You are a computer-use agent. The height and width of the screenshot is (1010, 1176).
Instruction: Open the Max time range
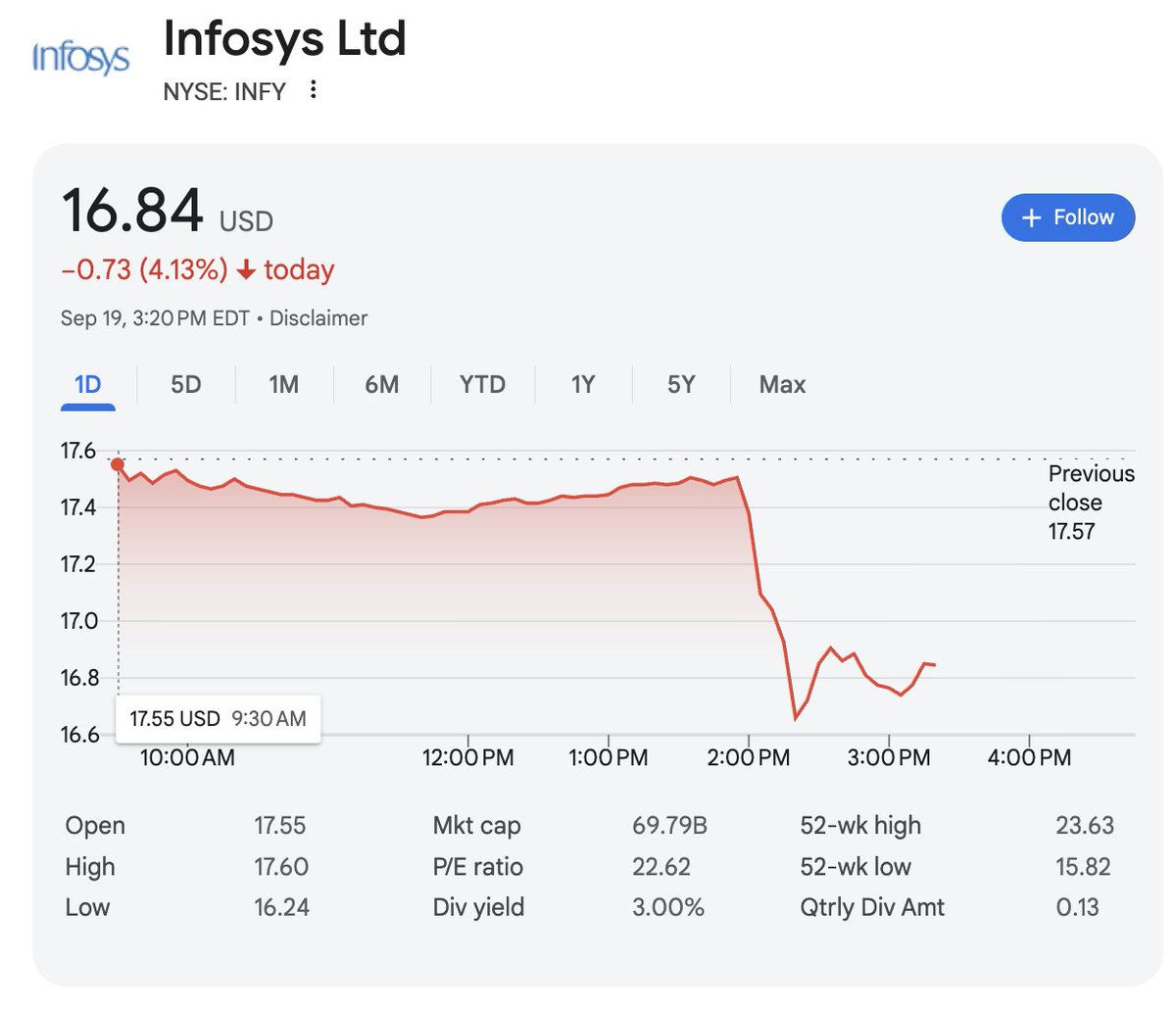781,385
